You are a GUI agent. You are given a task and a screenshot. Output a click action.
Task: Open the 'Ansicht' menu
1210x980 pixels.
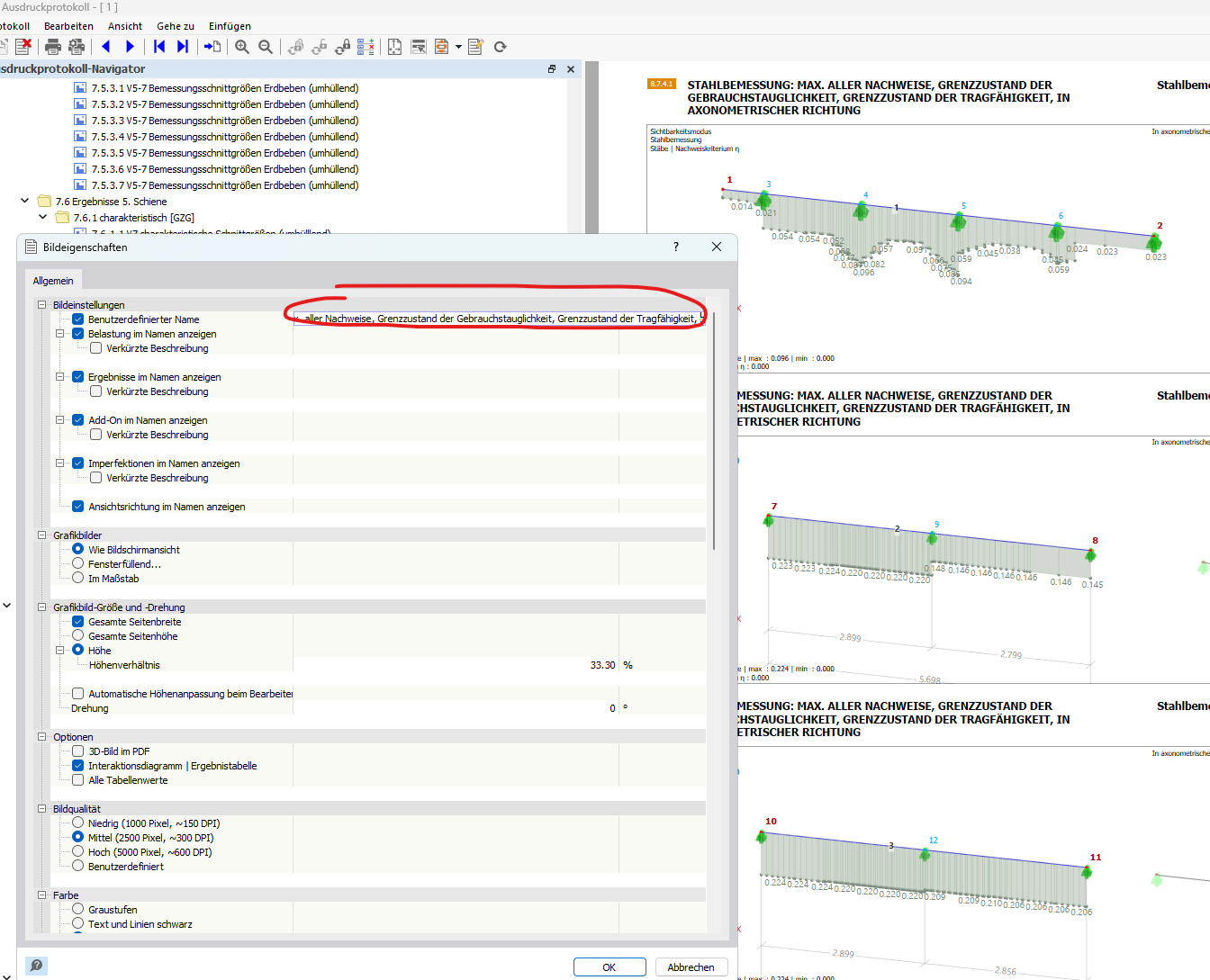point(125,26)
